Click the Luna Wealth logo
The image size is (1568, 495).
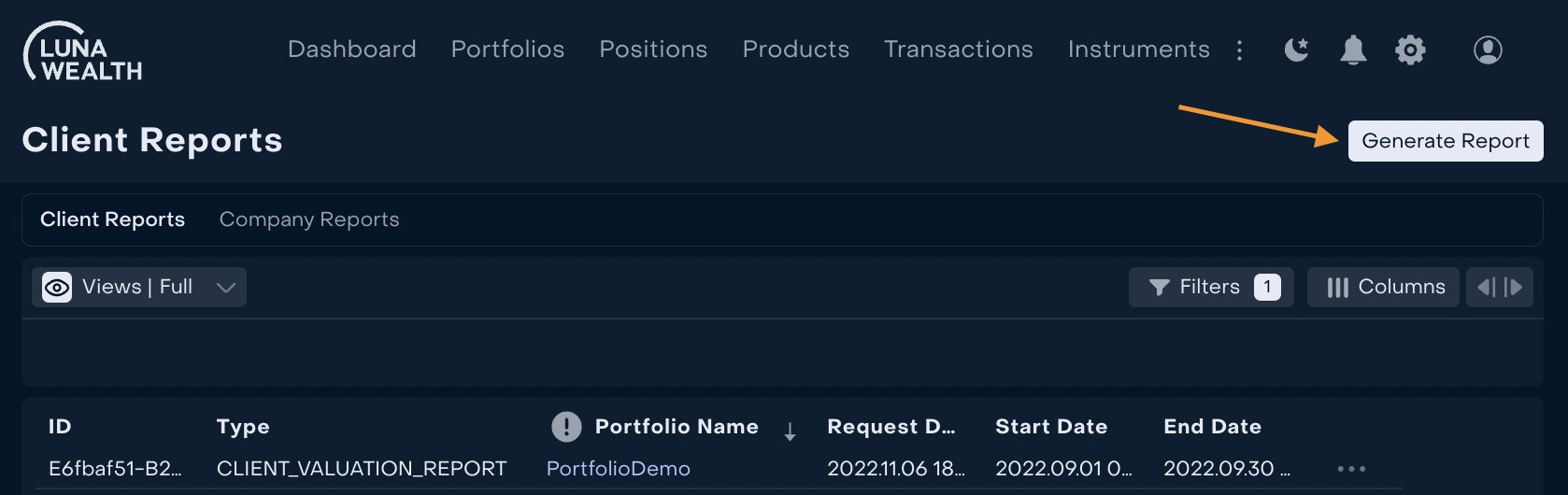click(83, 52)
